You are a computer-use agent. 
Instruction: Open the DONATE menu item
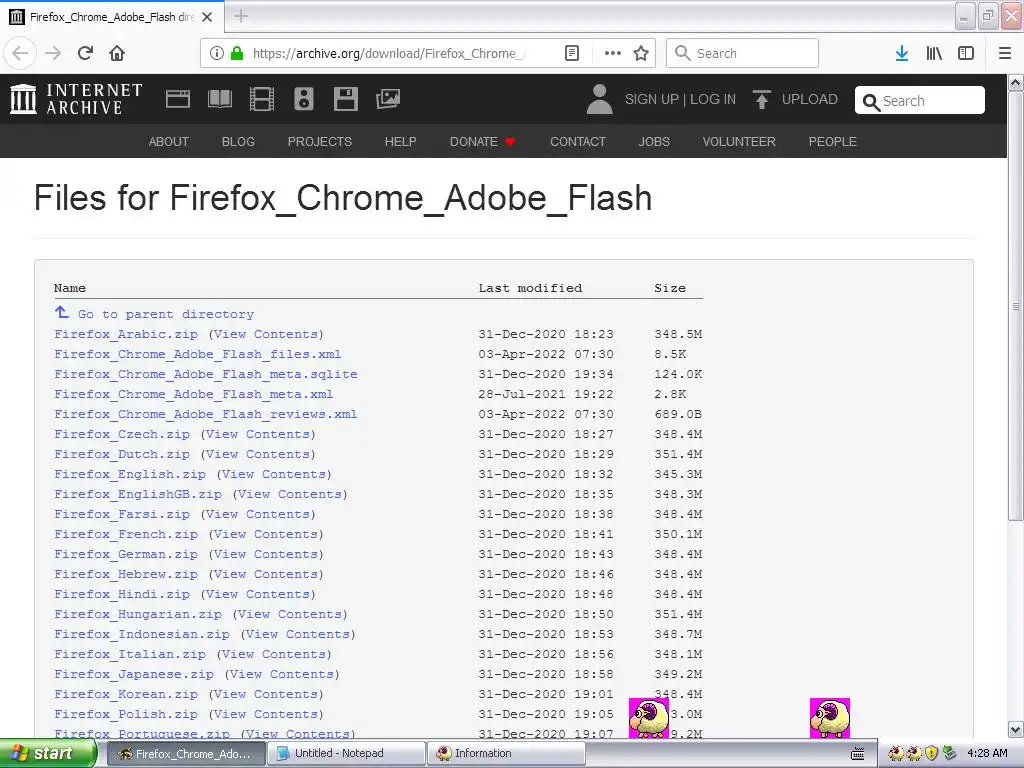483,141
